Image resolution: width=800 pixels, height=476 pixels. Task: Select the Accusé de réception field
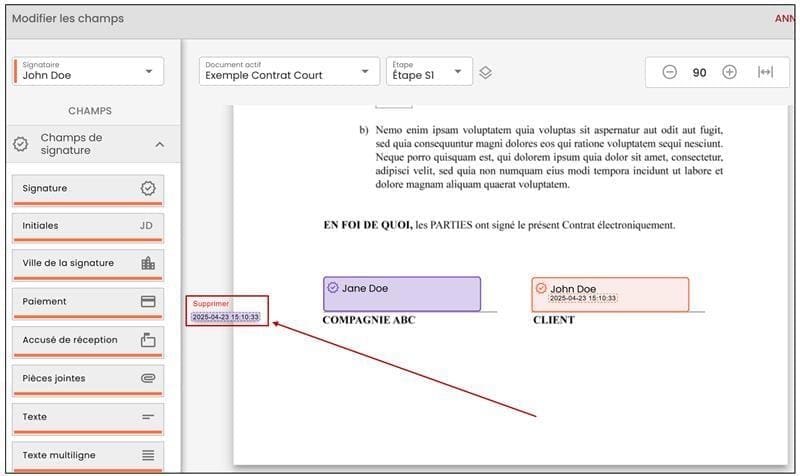88,340
